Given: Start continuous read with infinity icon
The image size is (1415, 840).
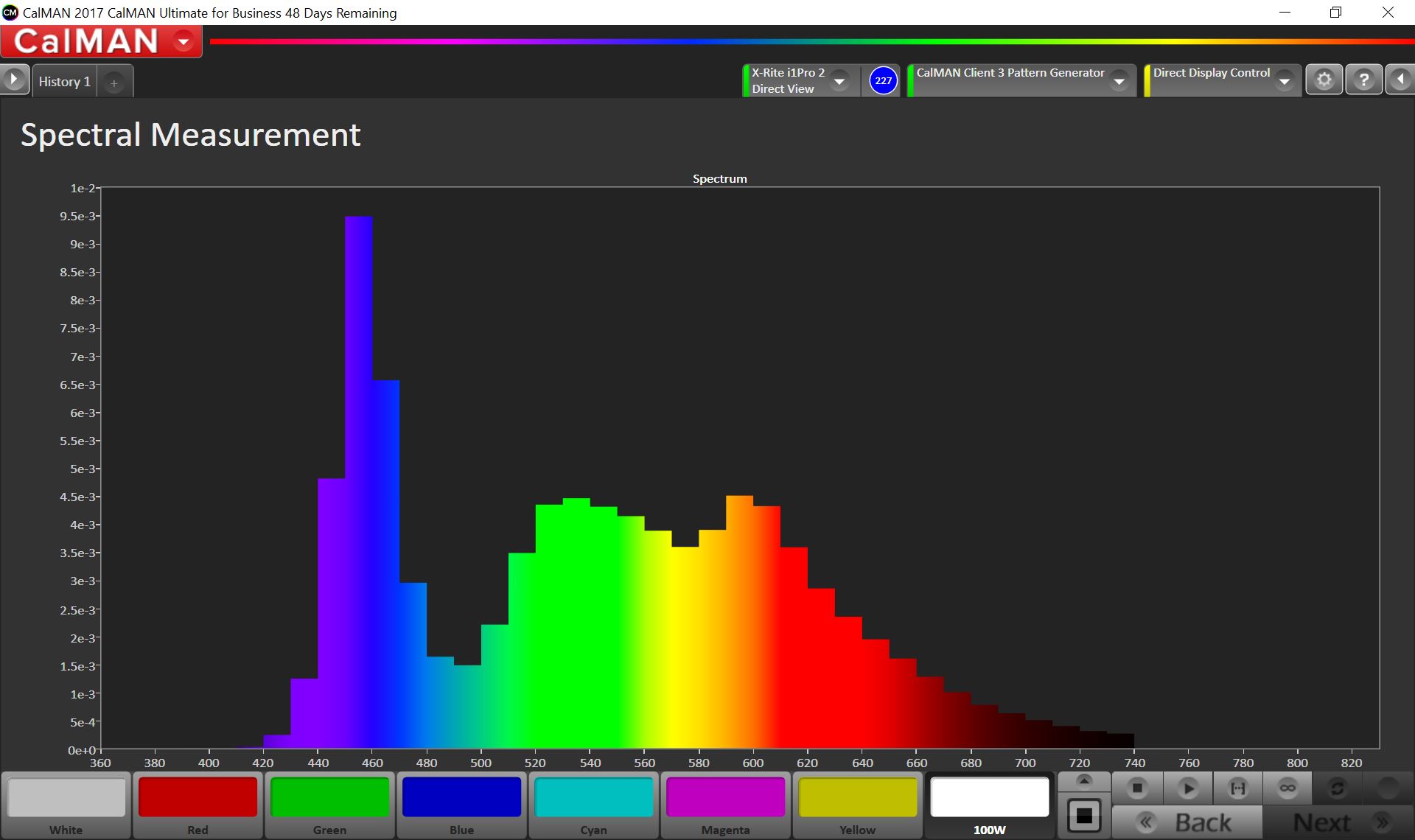Looking at the screenshot, I should (x=1288, y=788).
